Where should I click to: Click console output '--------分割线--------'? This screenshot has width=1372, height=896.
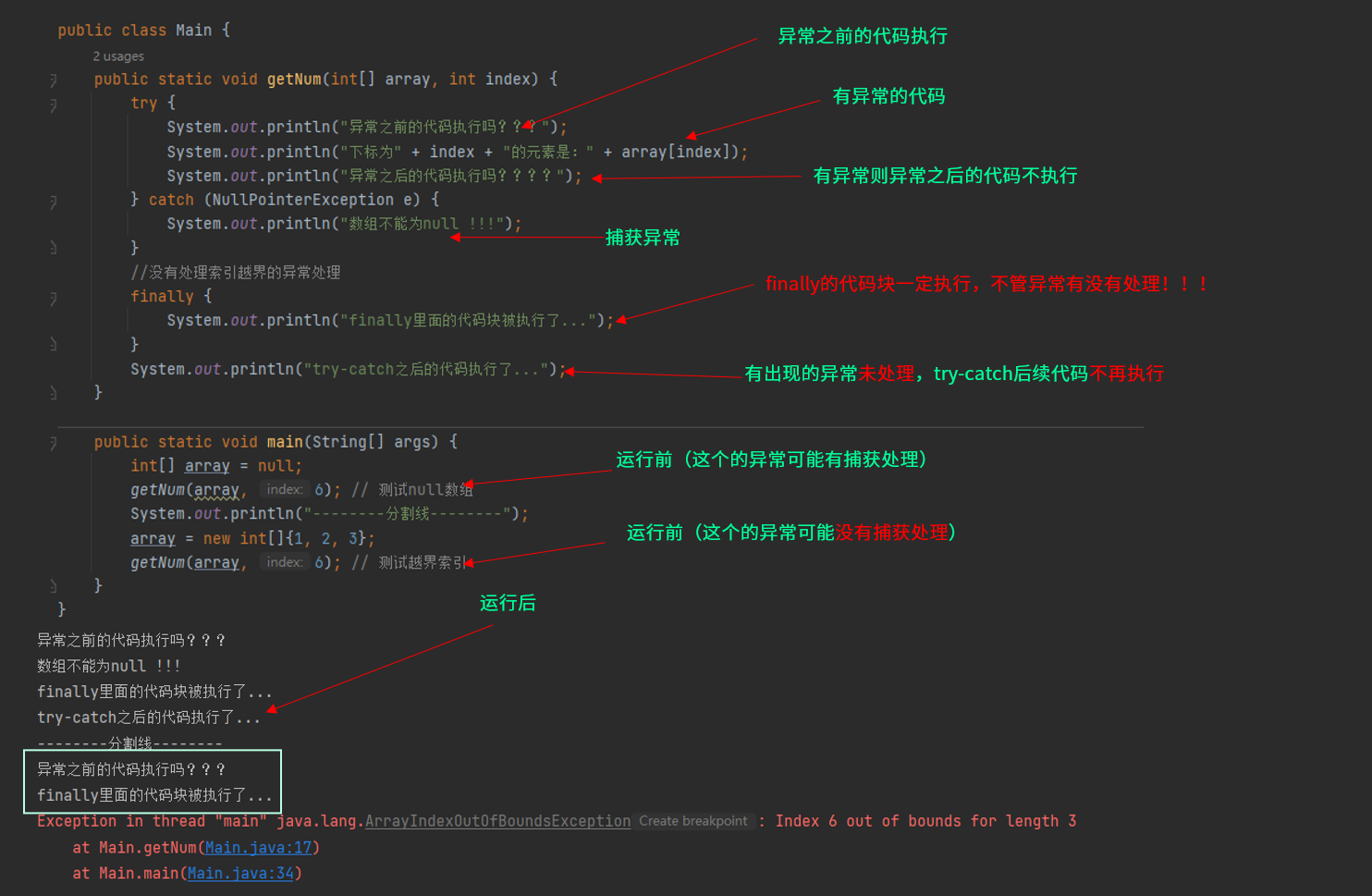[x=129, y=743]
